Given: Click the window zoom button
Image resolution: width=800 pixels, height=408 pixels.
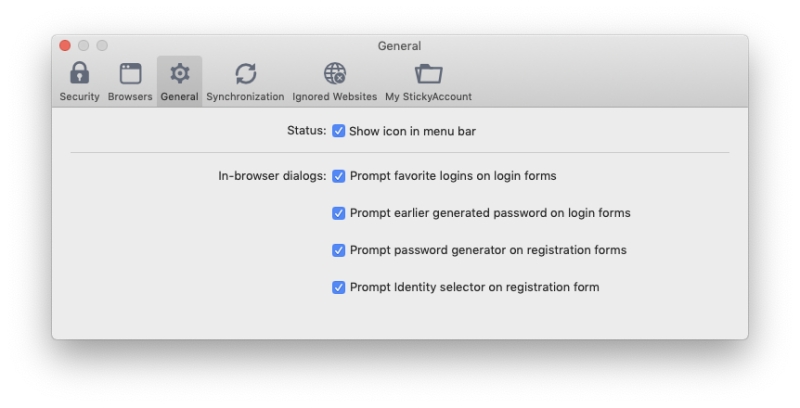Looking at the screenshot, I should [x=102, y=45].
